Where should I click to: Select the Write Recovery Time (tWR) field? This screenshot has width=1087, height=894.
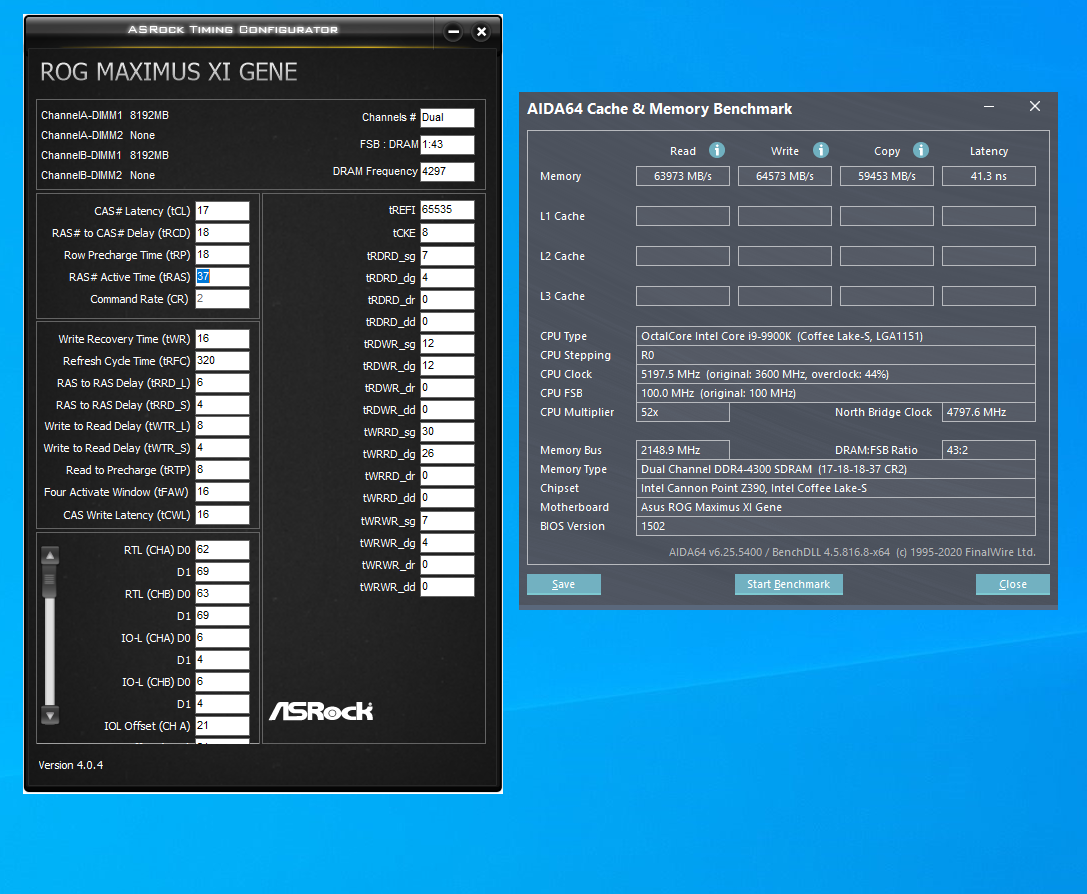(x=222, y=339)
